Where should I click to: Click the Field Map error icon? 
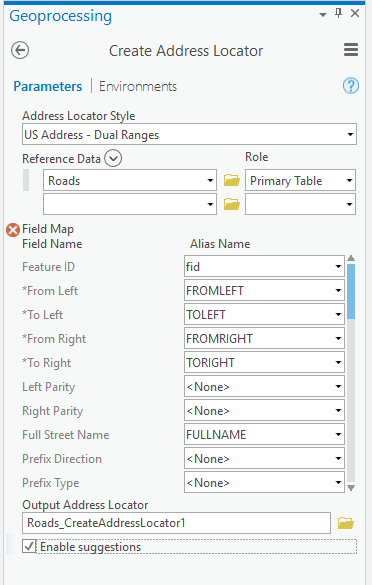13,230
